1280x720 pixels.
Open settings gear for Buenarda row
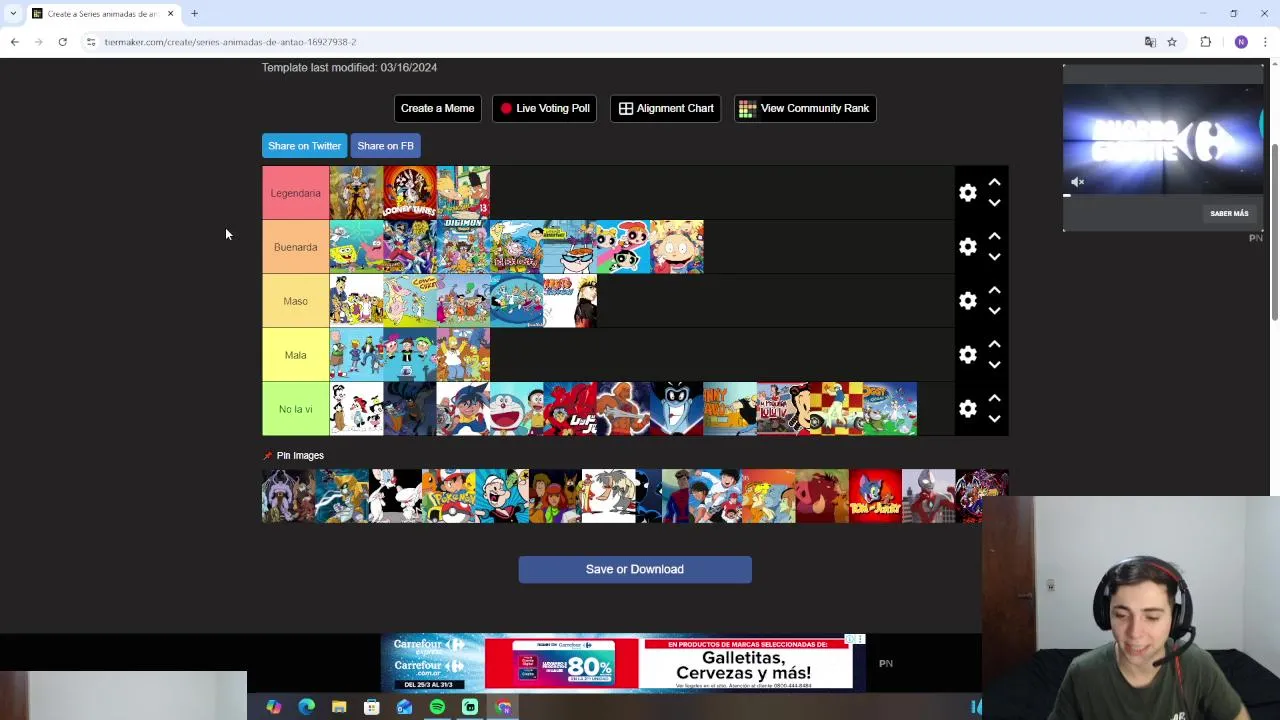(967, 247)
